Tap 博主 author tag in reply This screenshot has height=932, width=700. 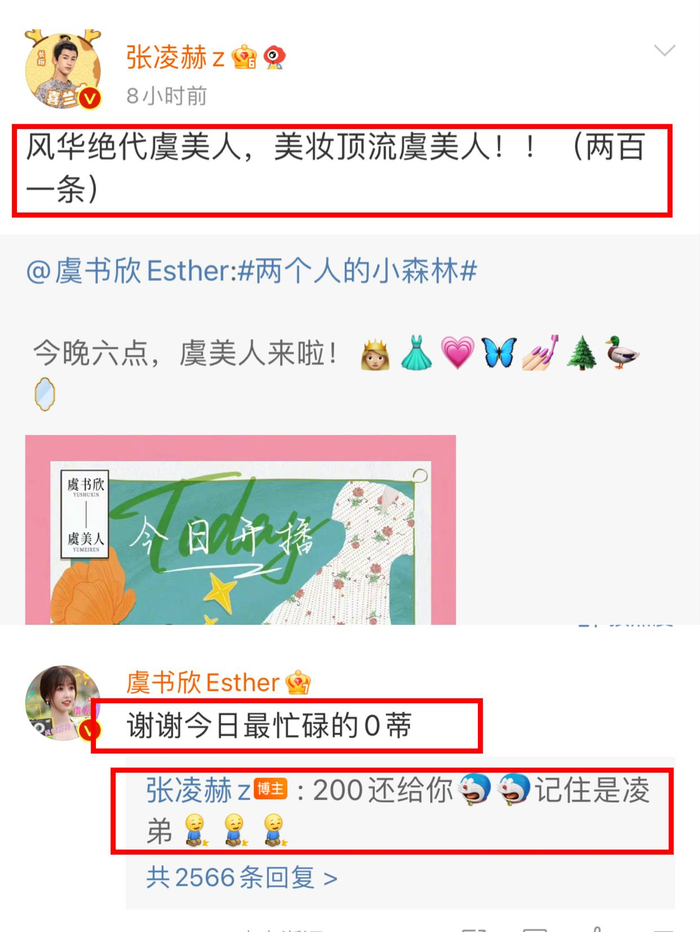[271, 789]
